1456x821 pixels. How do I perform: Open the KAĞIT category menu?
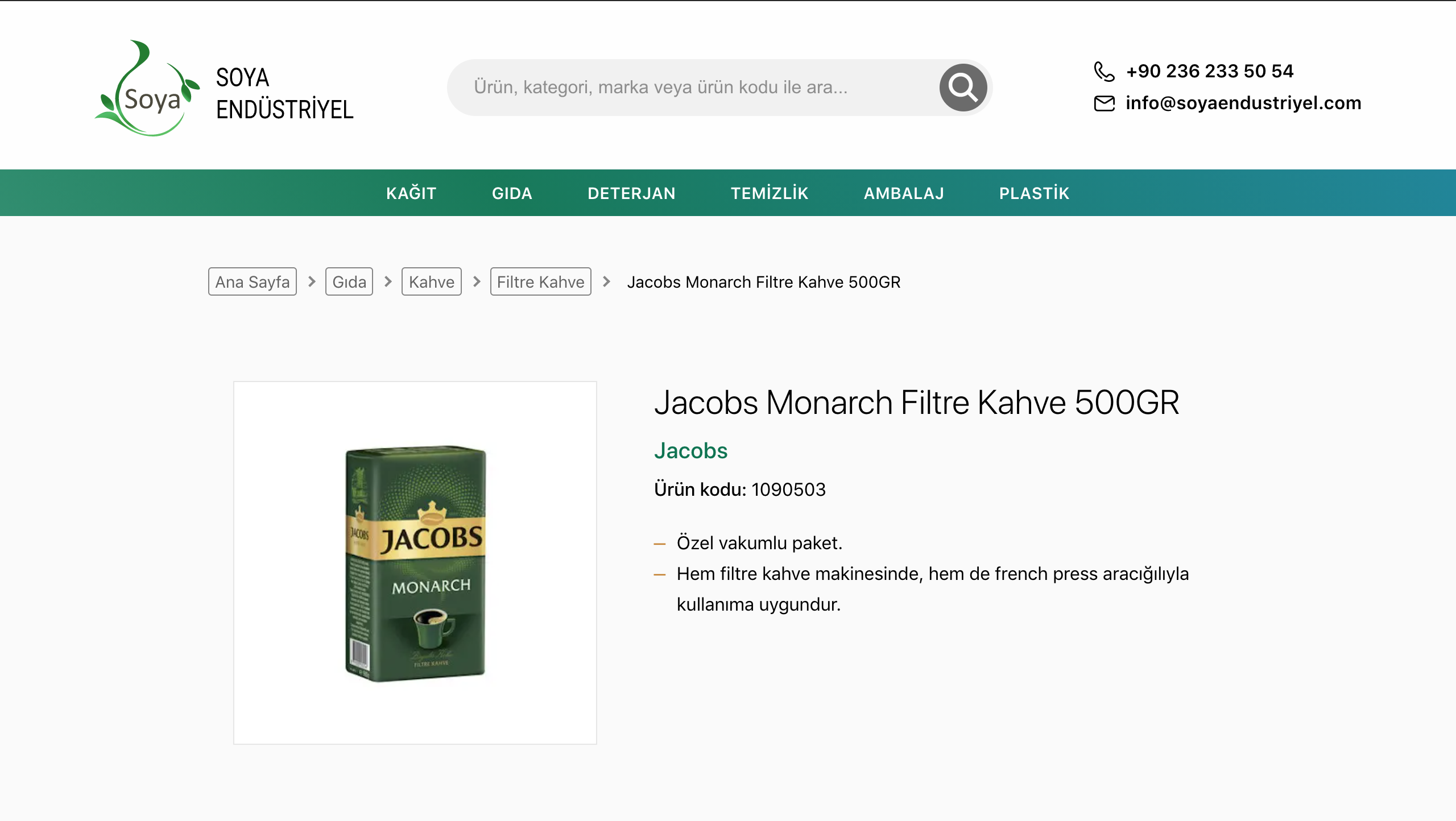411,193
